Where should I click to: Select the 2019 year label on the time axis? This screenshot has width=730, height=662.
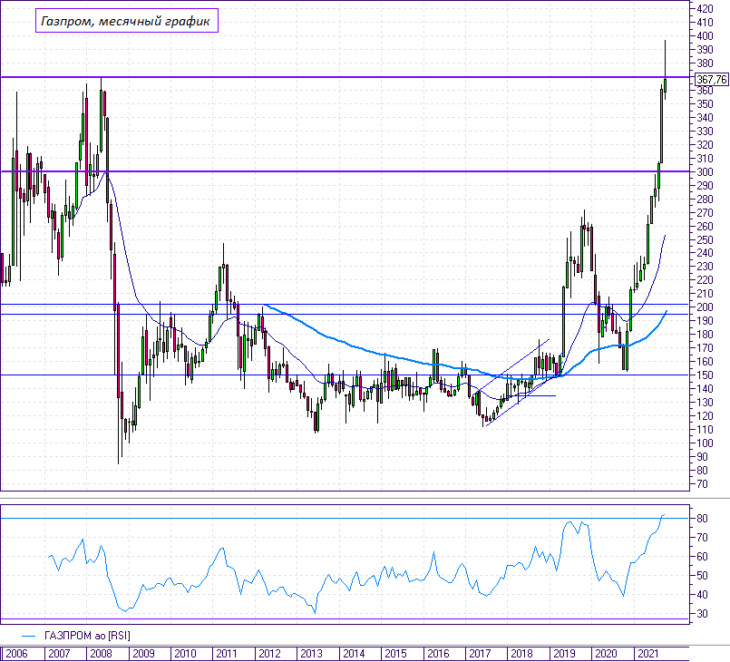[x=564, y=654]
